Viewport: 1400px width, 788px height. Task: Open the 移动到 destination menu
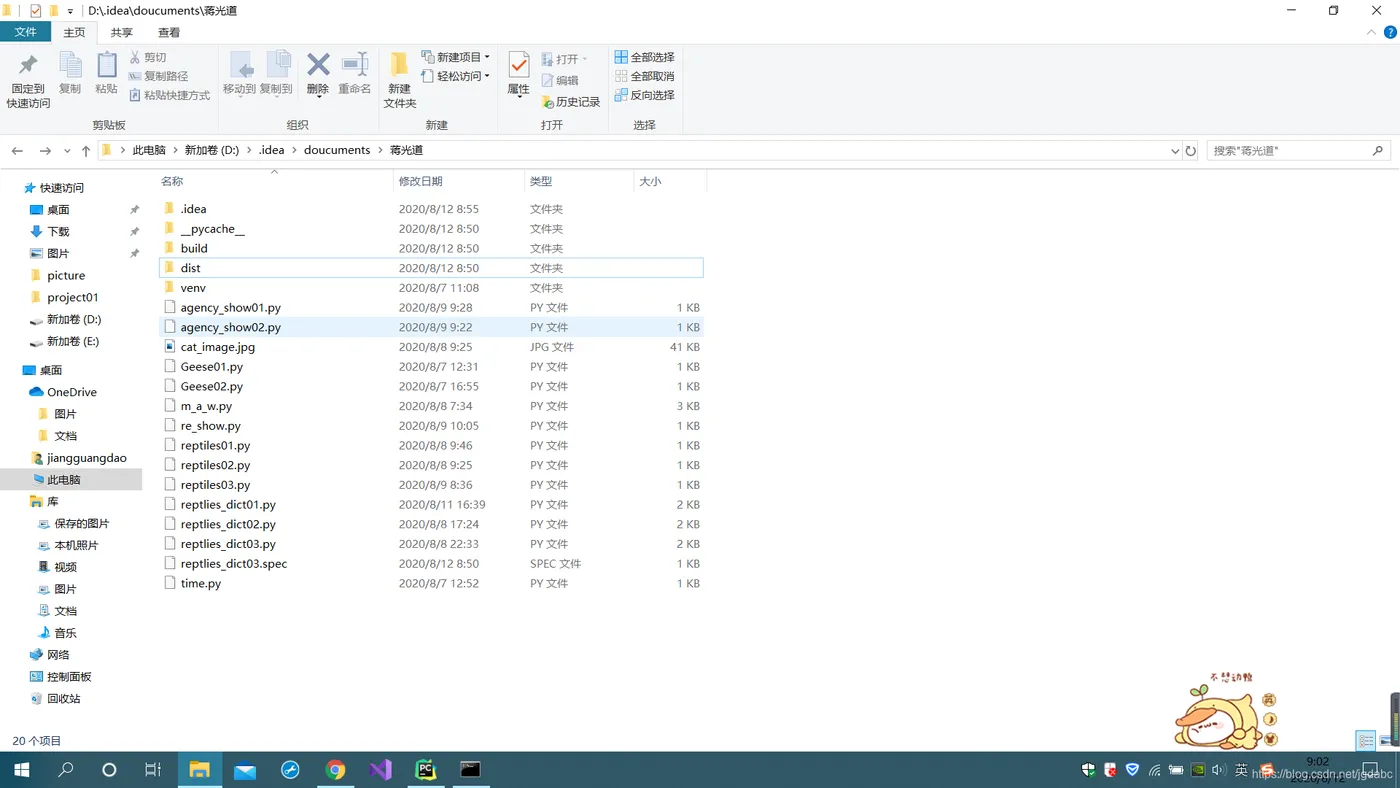tap(240, 74)
